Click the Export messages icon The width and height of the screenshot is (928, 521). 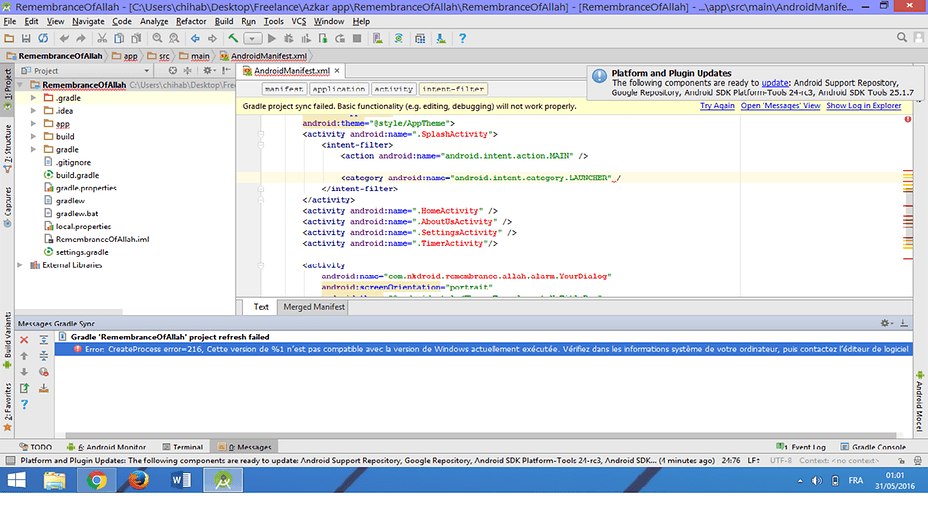pyautogui.click(x=24, y=388)
